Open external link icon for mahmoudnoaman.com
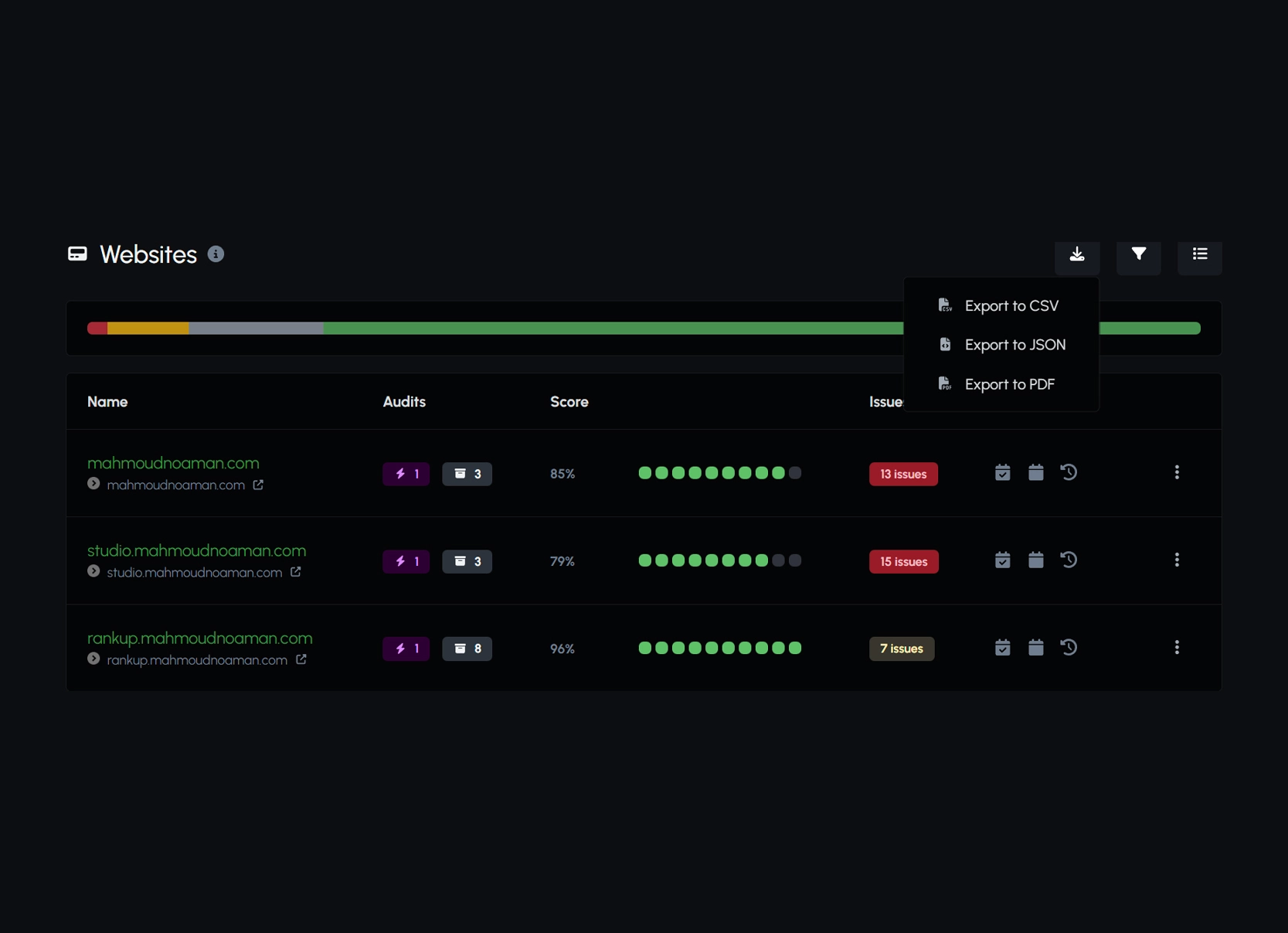 pyautogui.click(x=258, y=485)
